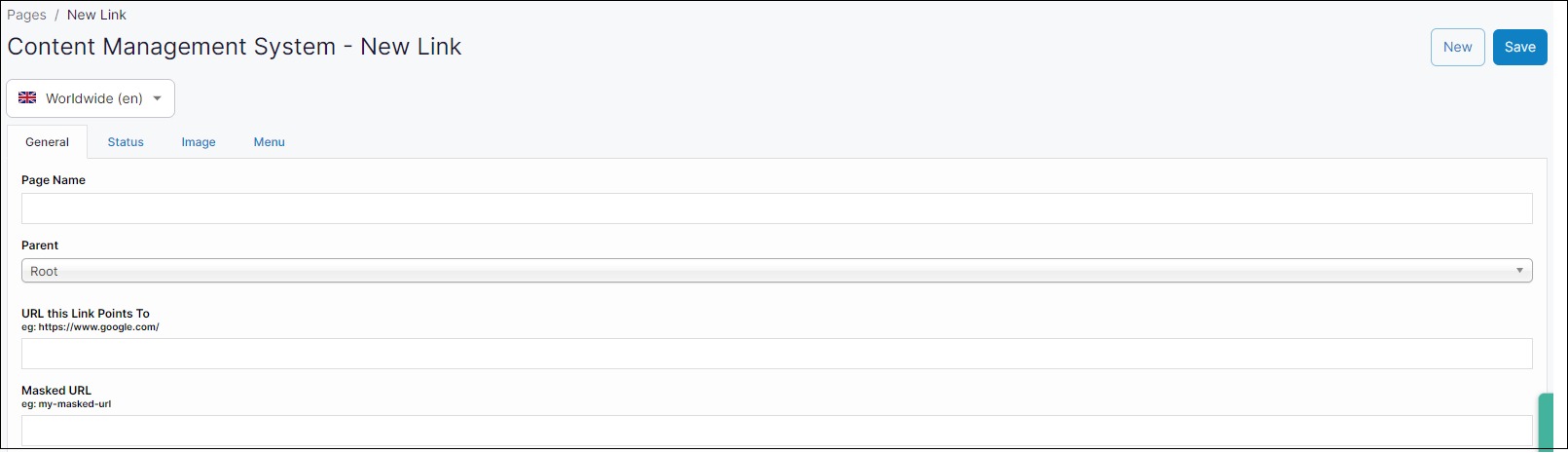Image resolution: width=1568 pixels, height=453 pixels.
Task: Click the New button
Action: click(x=1457, y=47)
